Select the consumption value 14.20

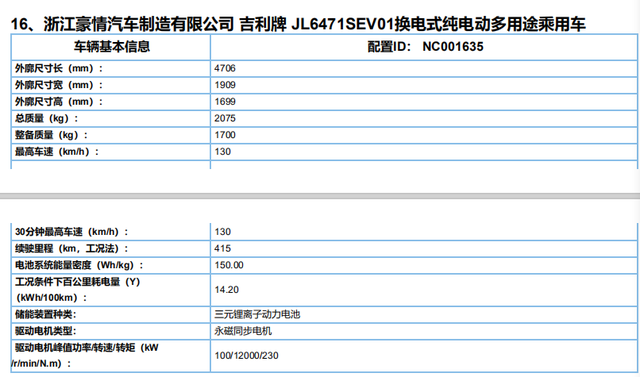[227, 290]
